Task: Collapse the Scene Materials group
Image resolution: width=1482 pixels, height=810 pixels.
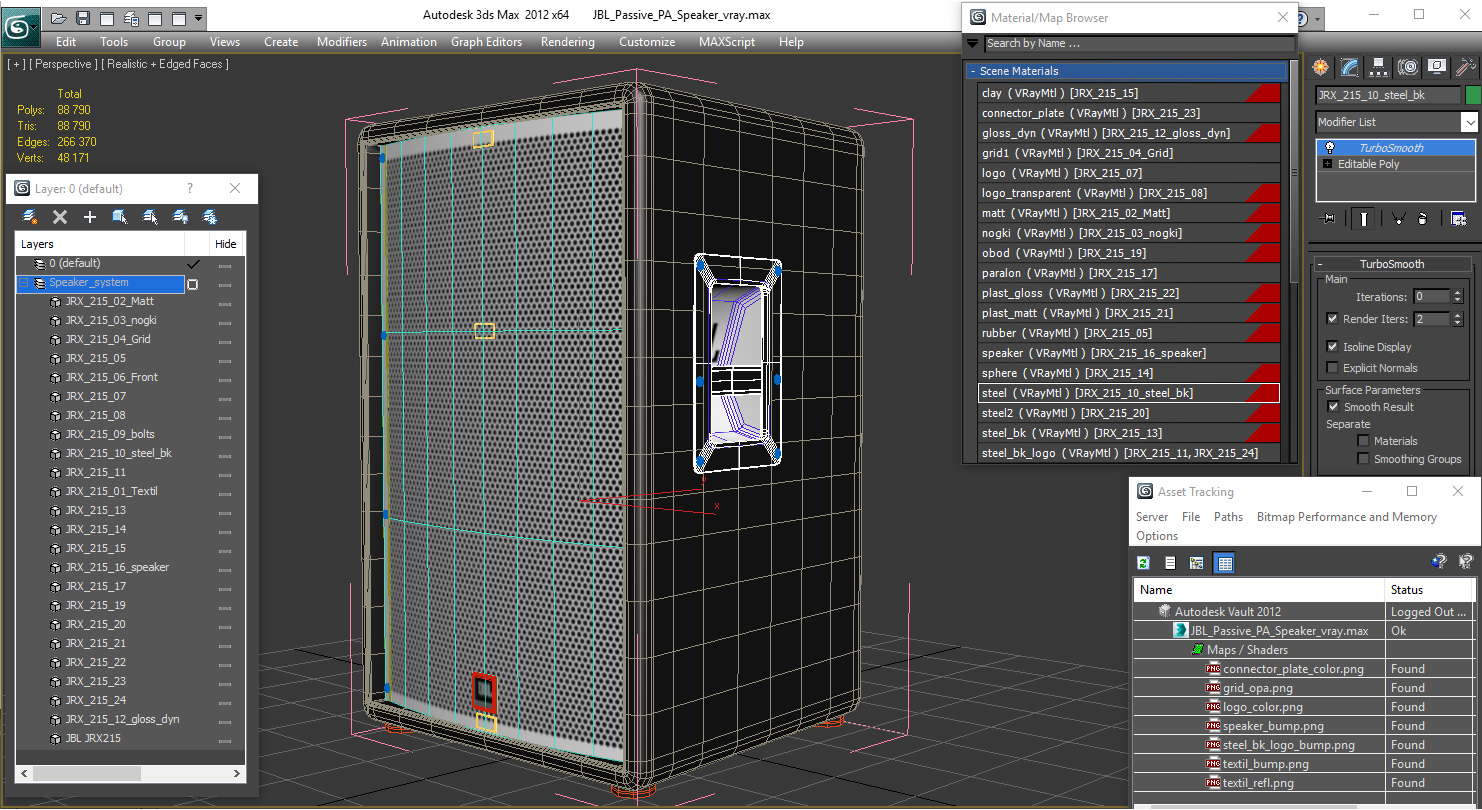Action: pos(972,71)
